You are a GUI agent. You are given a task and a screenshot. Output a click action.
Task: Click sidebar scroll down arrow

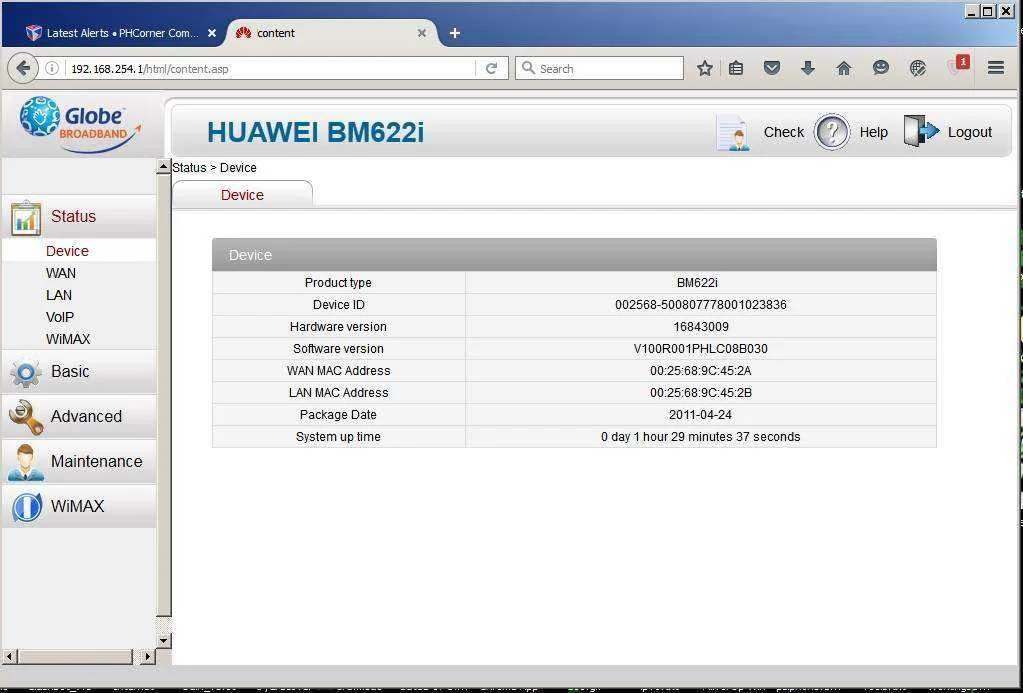(164, 641)
